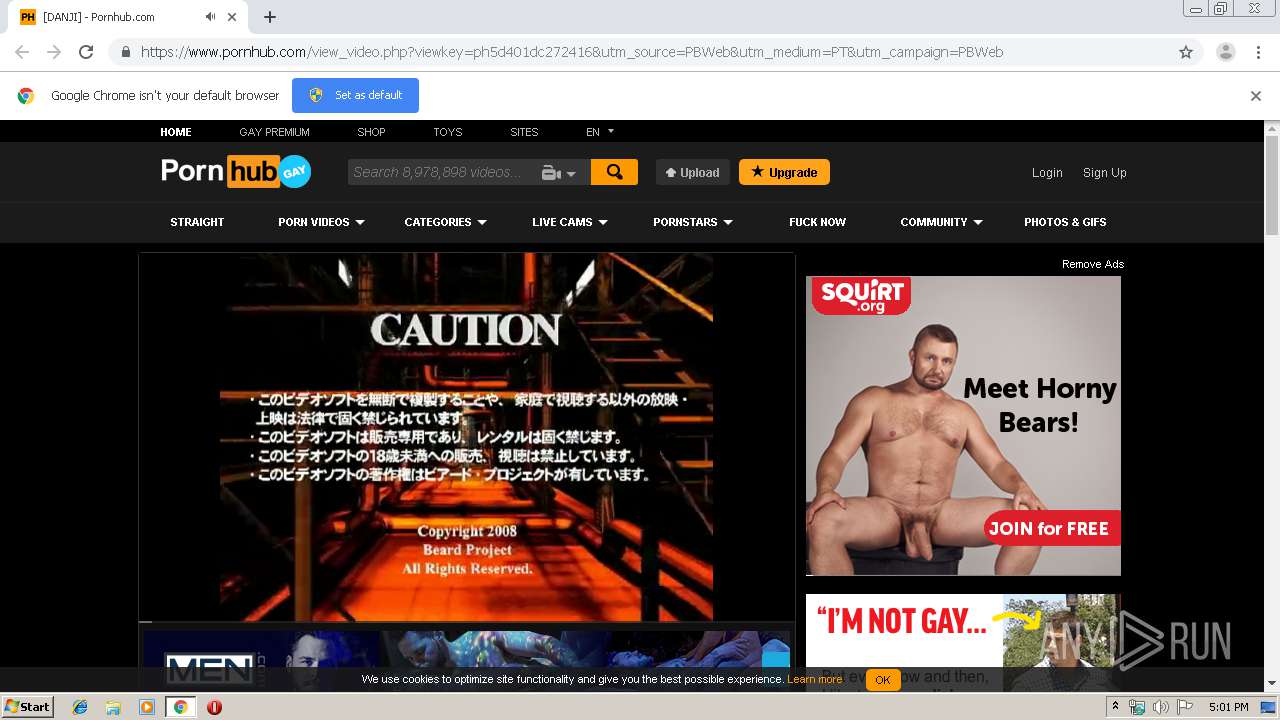1280x720 pixels.
Task: Switch to the STRAIGHT section
Action: pyautogui.click(x=197, y=222)
